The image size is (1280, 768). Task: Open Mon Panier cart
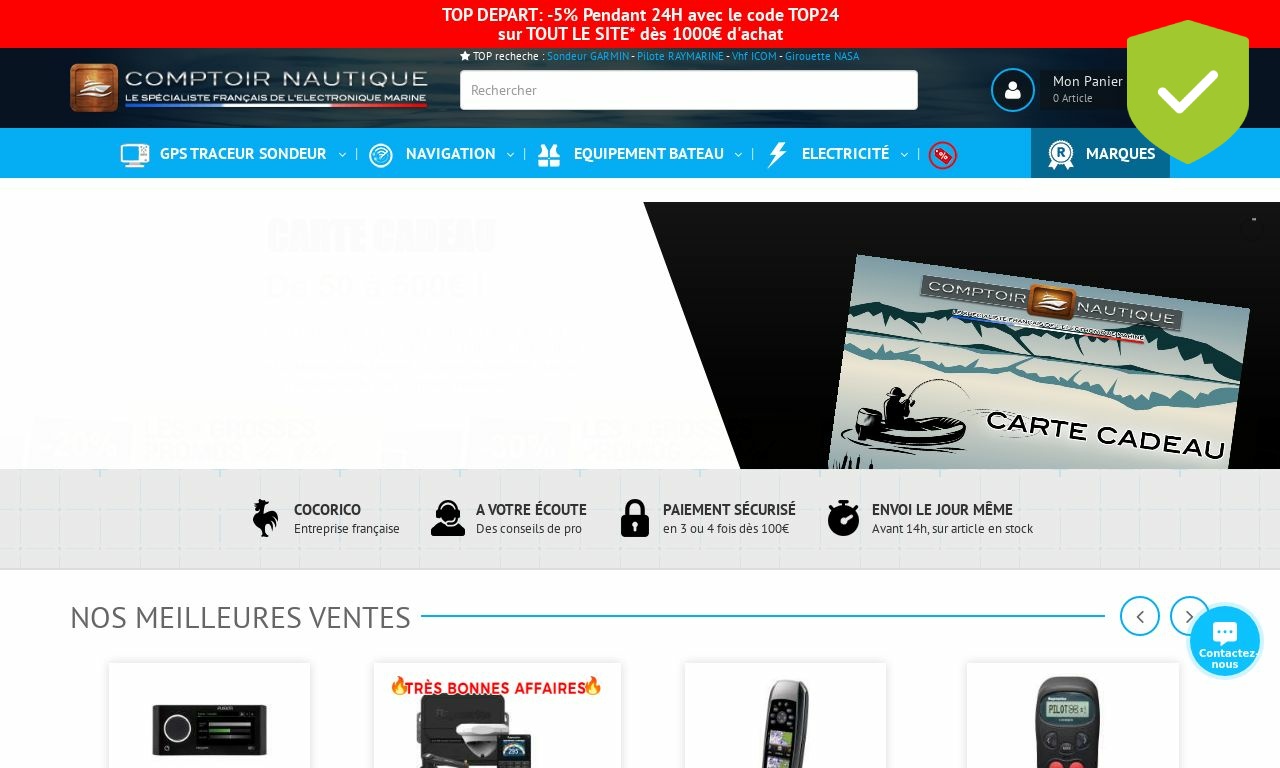click(x=1087, y=89)
